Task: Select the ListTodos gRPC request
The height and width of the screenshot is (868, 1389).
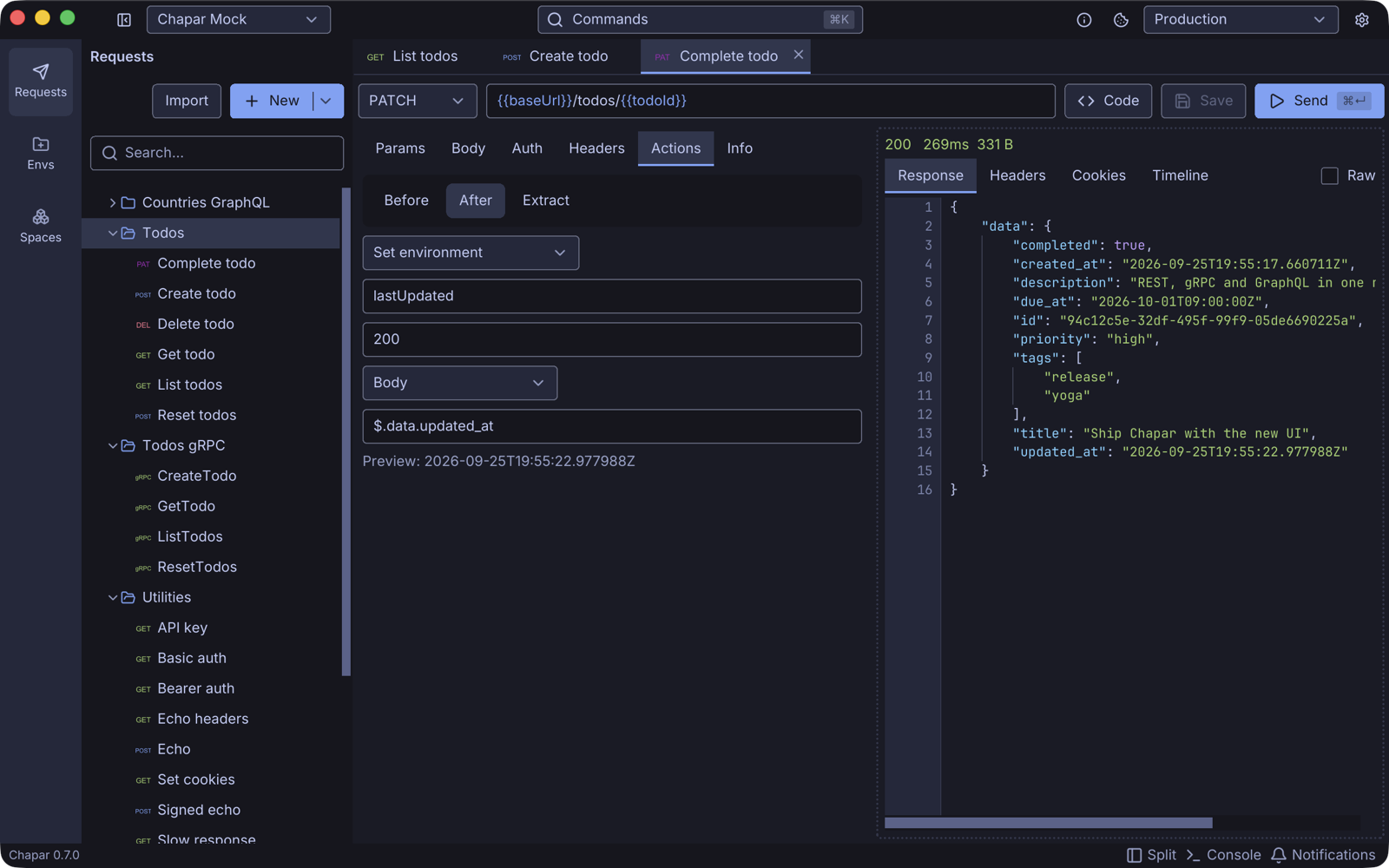Action: (212, 536)
